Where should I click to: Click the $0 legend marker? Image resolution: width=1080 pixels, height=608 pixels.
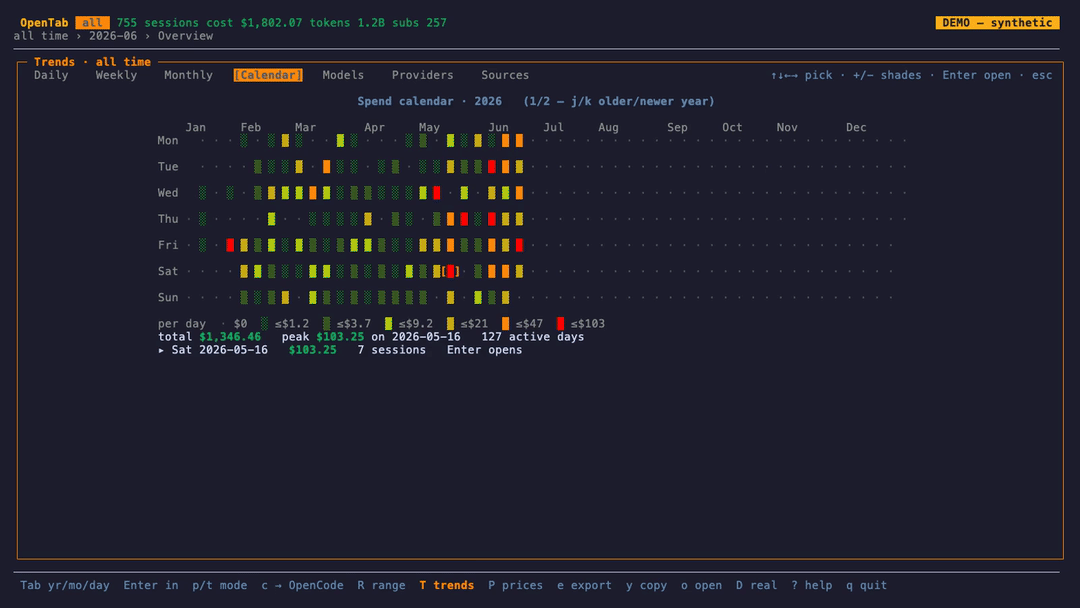[x=223, y=324]
